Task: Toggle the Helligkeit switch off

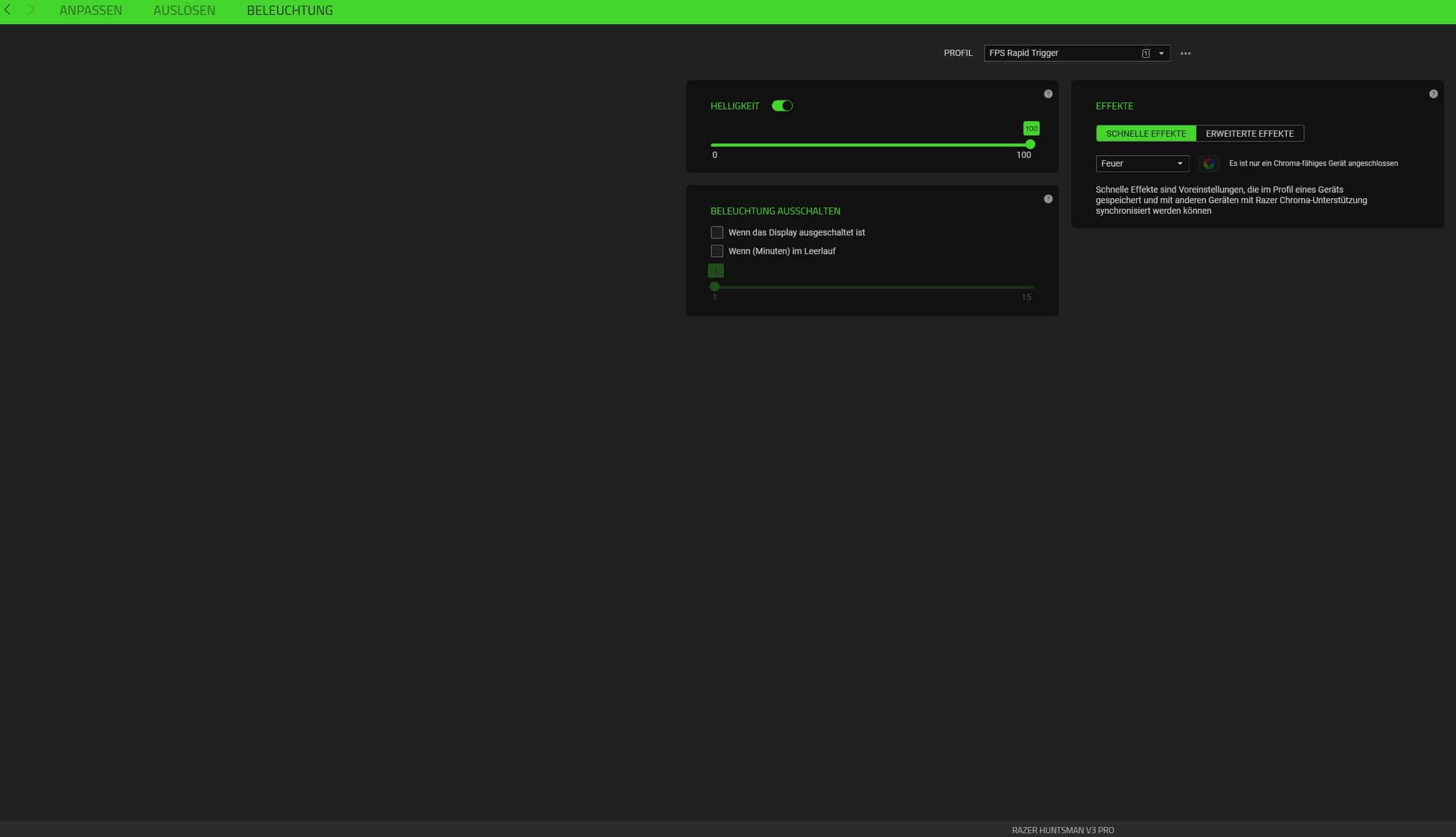Action: [x=782, y=106]
